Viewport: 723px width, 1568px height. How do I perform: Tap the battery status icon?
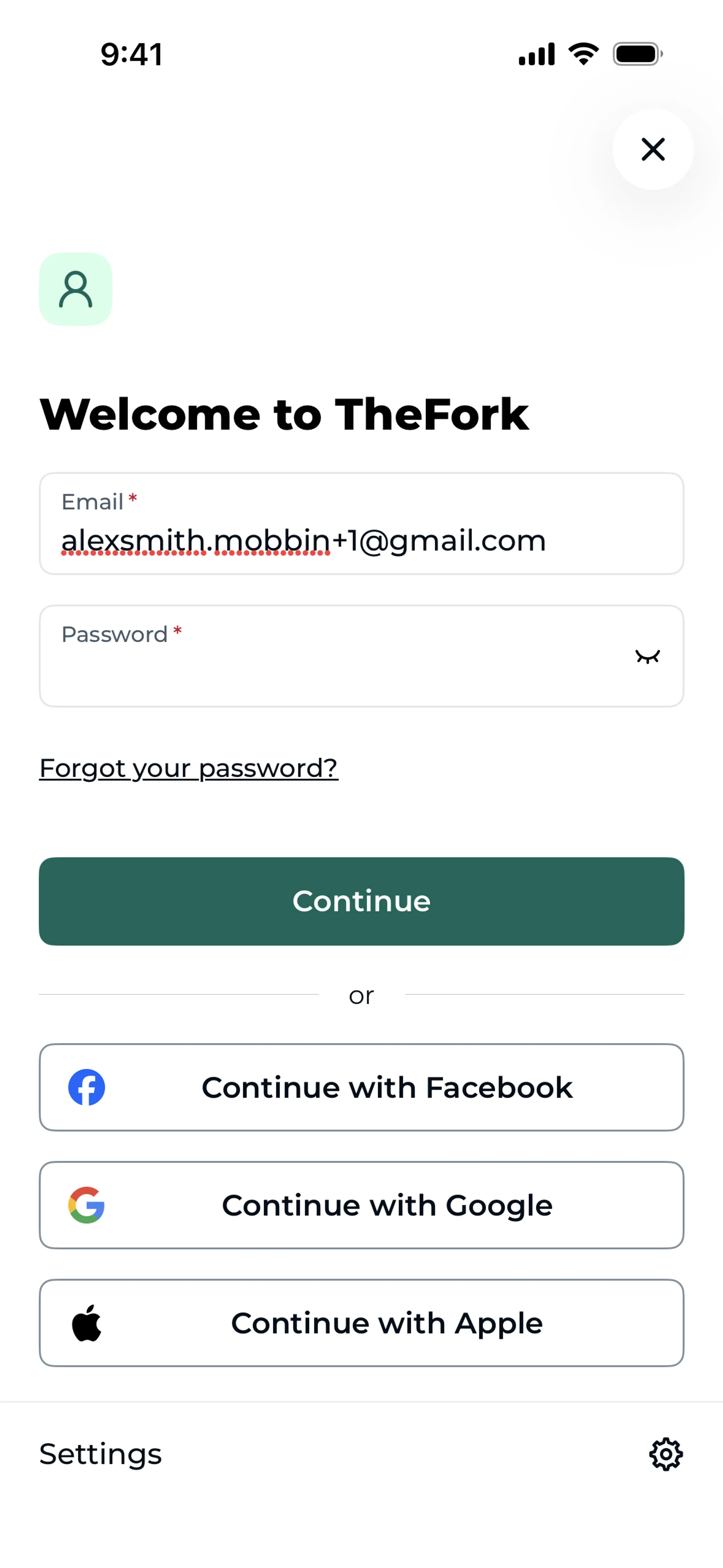tap(637, 54)
